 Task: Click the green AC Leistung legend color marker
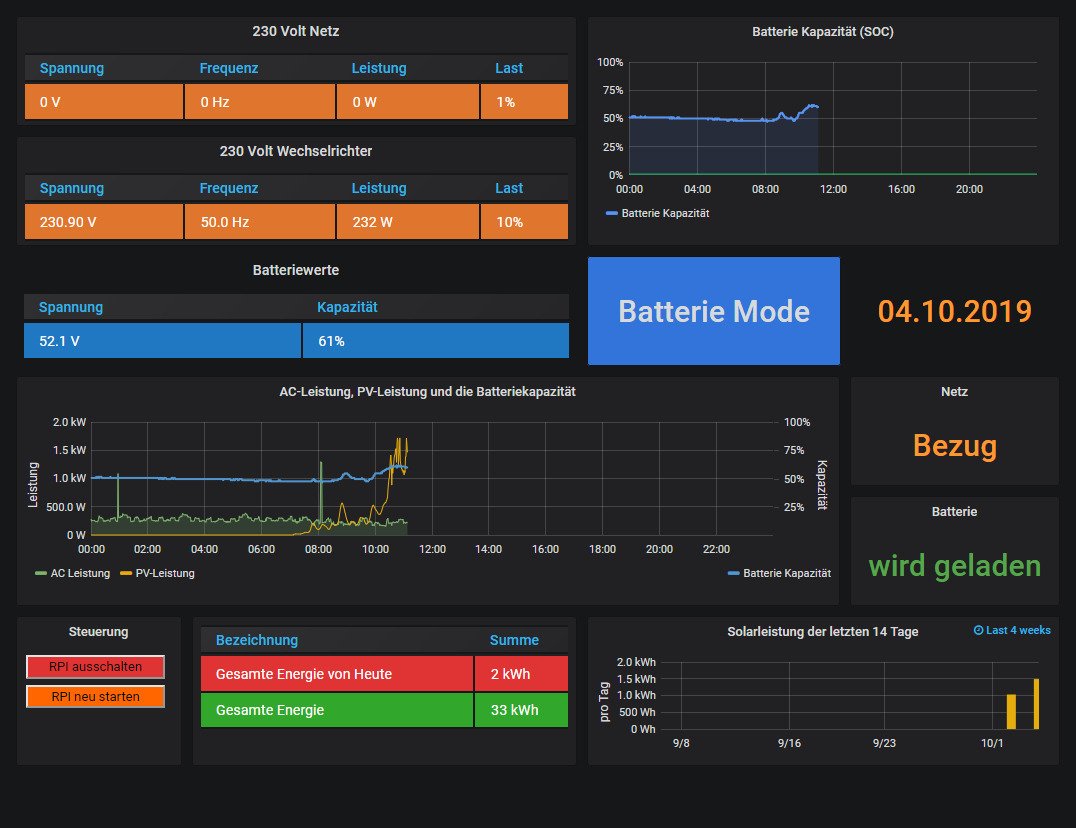tap(40, 574)
